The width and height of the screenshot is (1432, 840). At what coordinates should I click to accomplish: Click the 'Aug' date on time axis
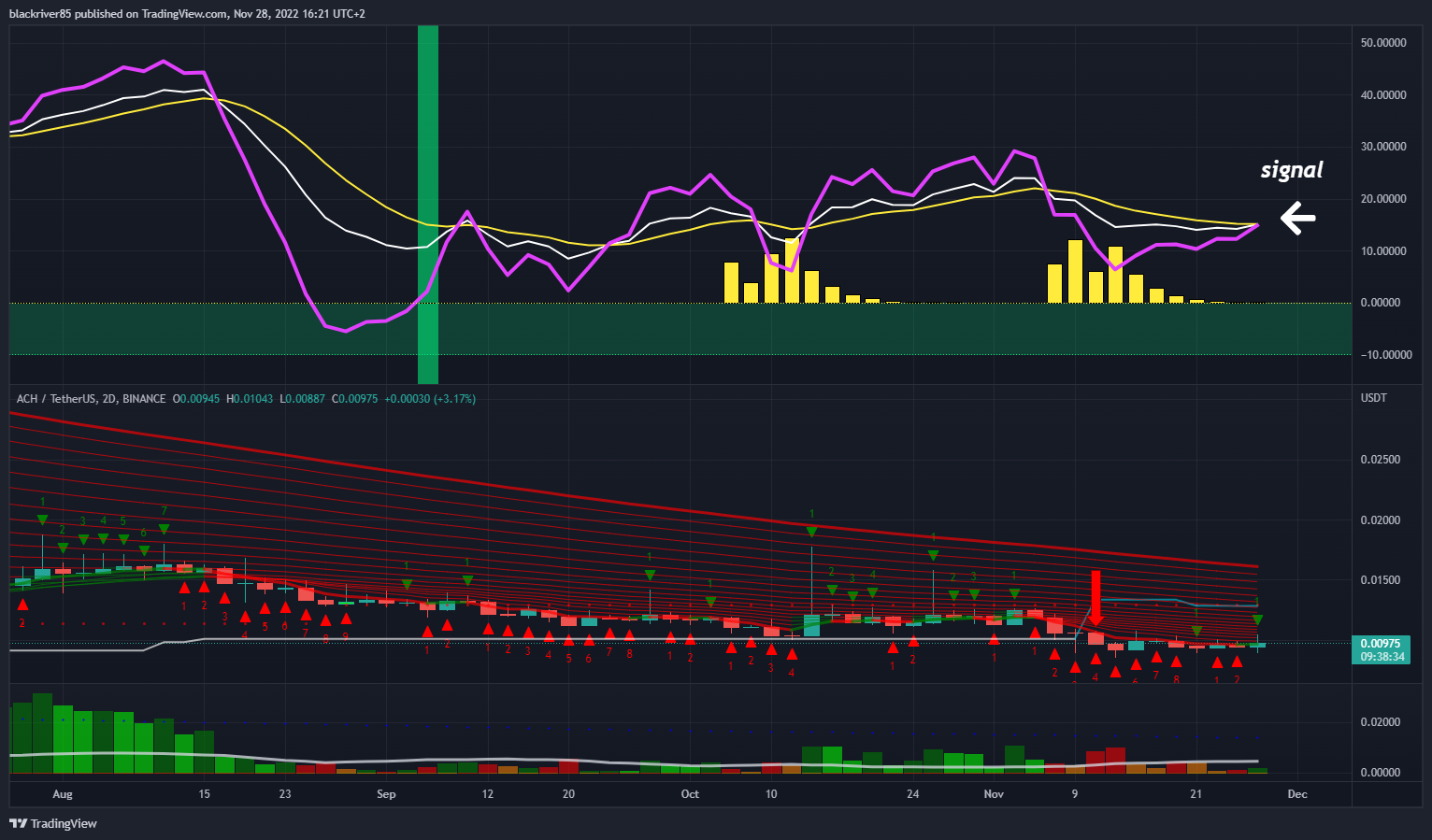point(63,794)
